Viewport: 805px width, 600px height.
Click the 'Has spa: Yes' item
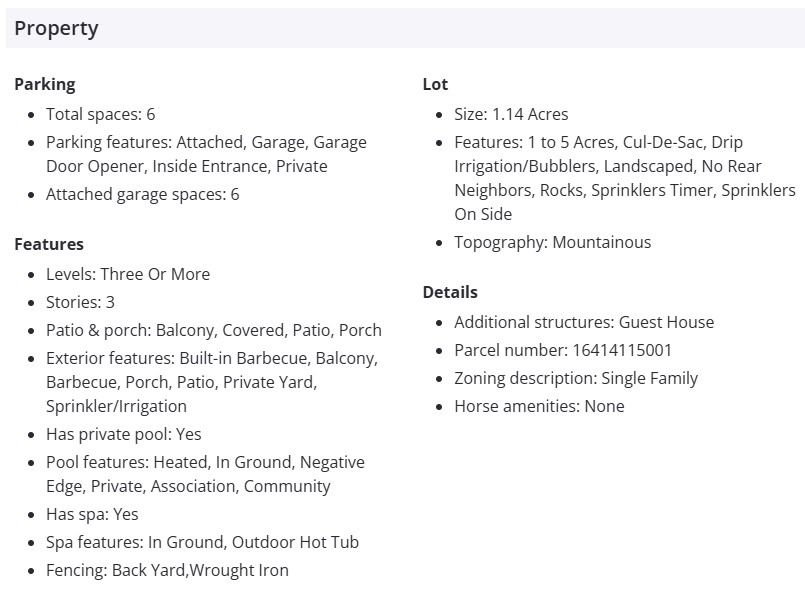tap(92, 514)
